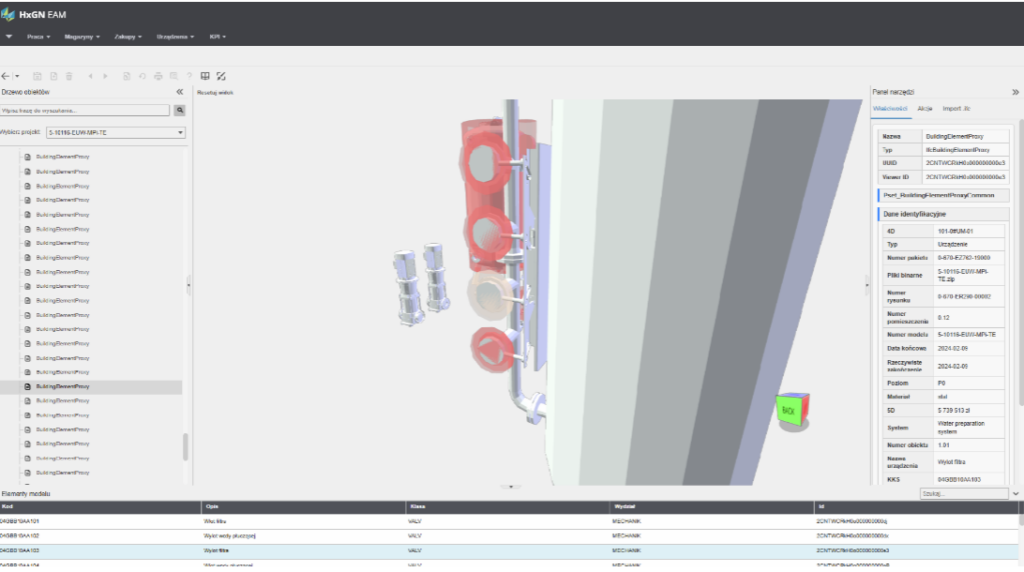Sort by the Opis column header

[x=304, y=507]
